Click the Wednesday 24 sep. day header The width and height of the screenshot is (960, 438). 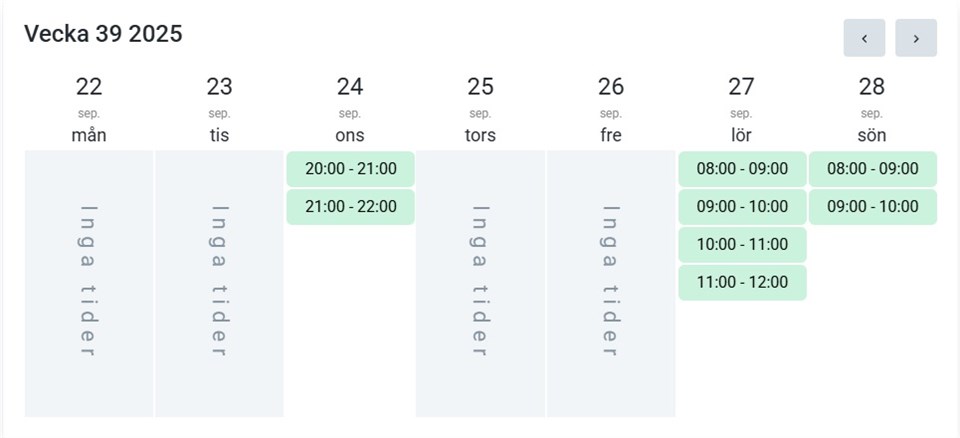click(350, 109)
